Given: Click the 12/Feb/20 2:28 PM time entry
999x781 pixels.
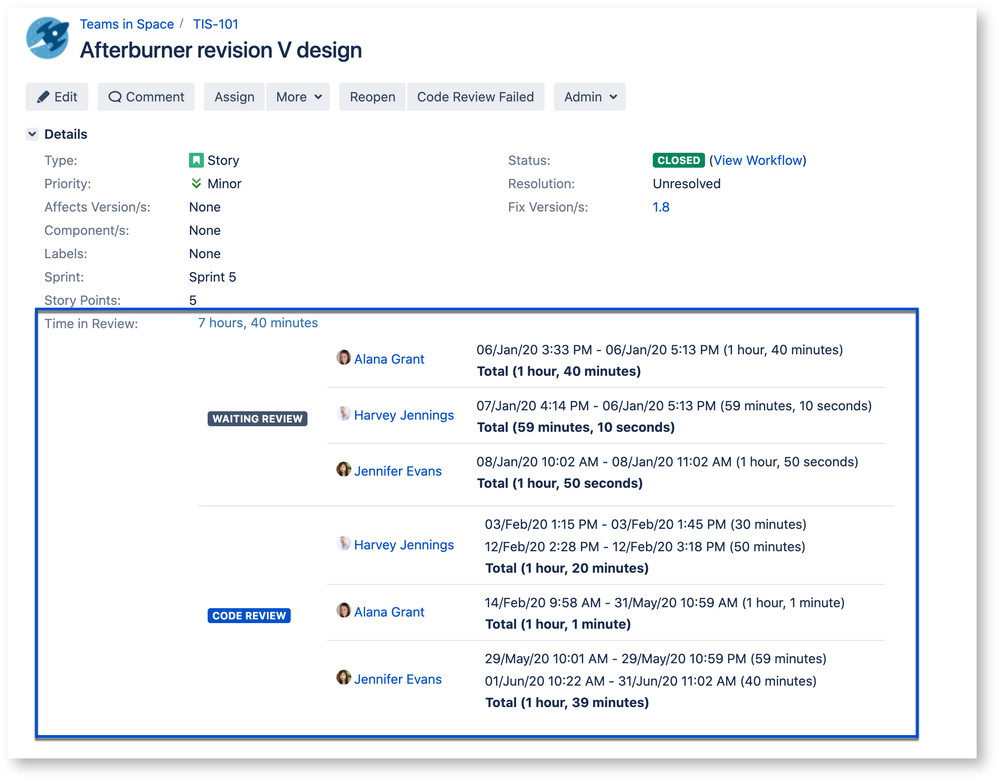Looking at the screenshot, I should coord(645,547).
